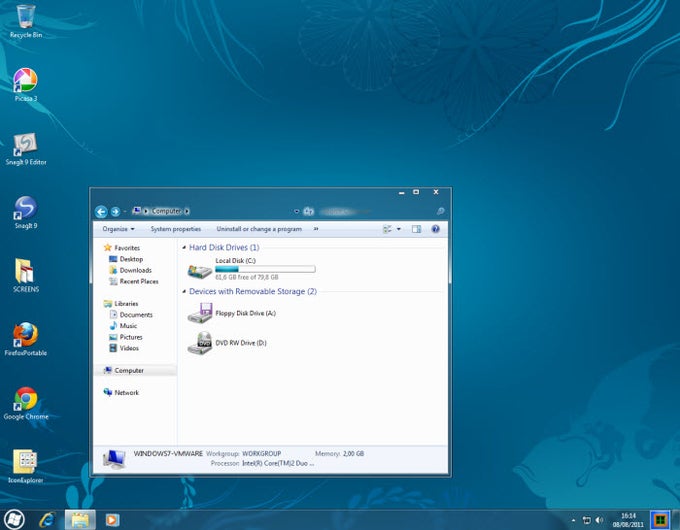The image size is (680, 530).
Task: Click the Explorer Forward arrow button
Action: point(115,212)
